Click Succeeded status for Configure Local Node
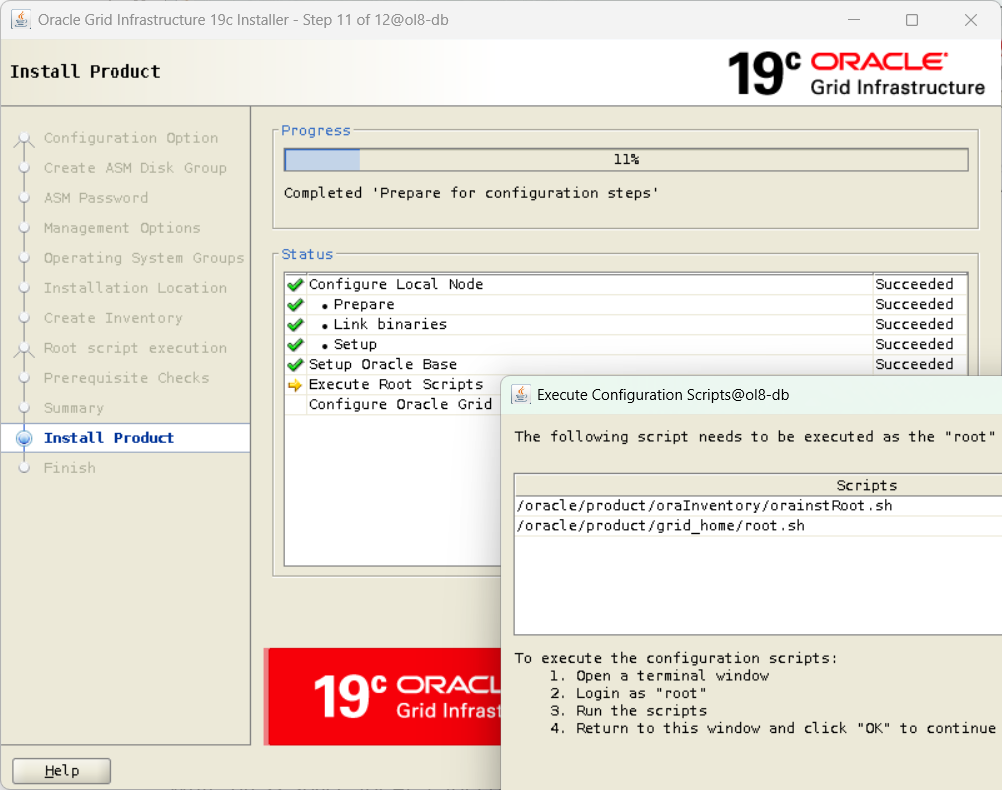Viewport: 1002px width, 790px height. click(x=914, y=284)
